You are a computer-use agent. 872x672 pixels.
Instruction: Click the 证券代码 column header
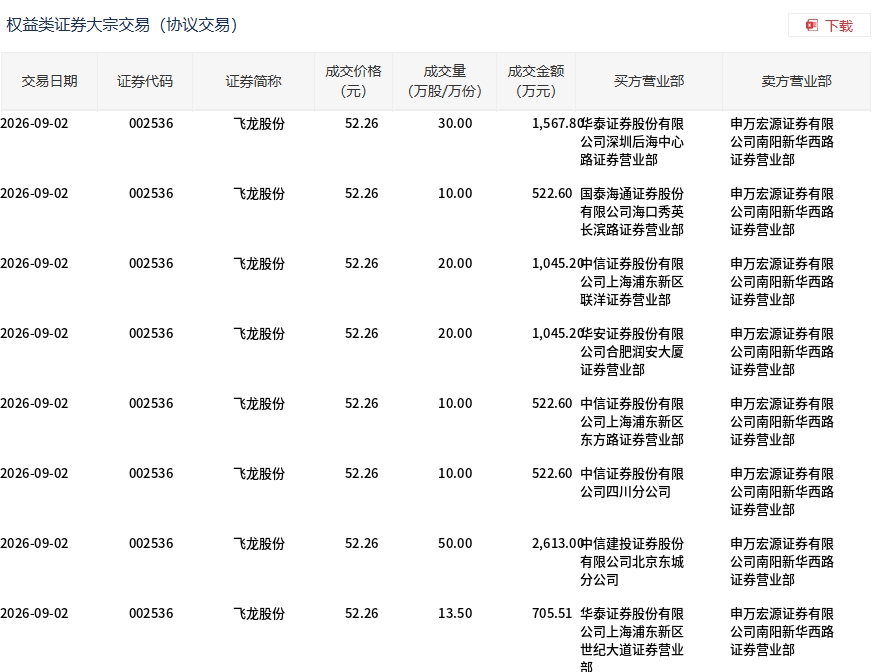coord(145,82)
